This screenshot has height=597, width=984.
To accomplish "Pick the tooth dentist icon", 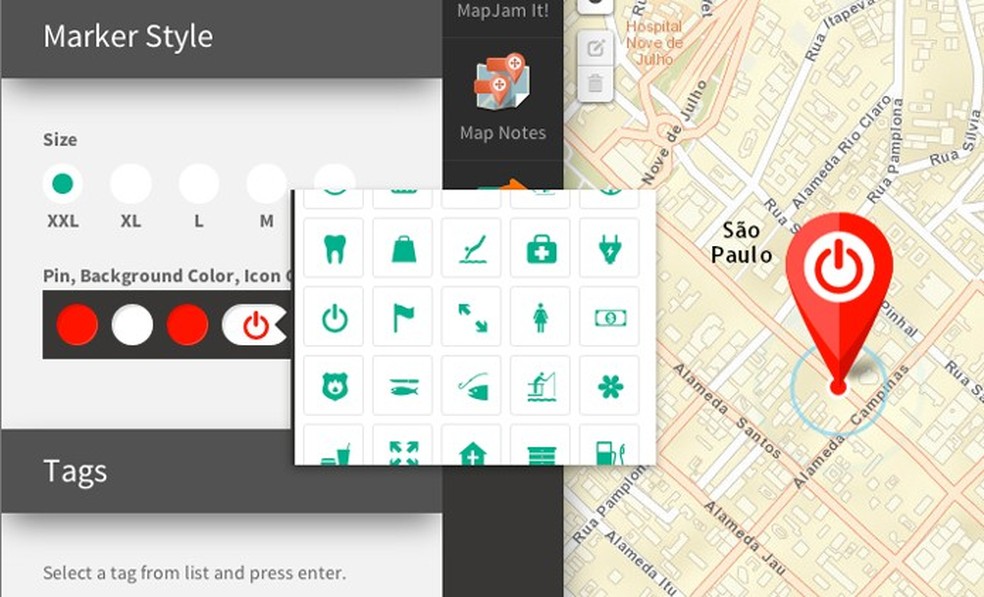I will pyautogui.click(x=334, y=249).
